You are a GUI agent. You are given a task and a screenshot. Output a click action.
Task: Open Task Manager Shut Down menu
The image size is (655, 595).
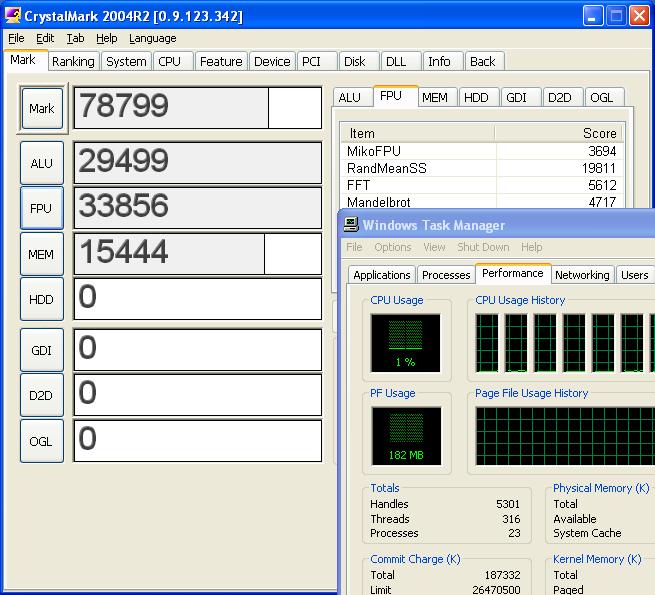(483, 247)
